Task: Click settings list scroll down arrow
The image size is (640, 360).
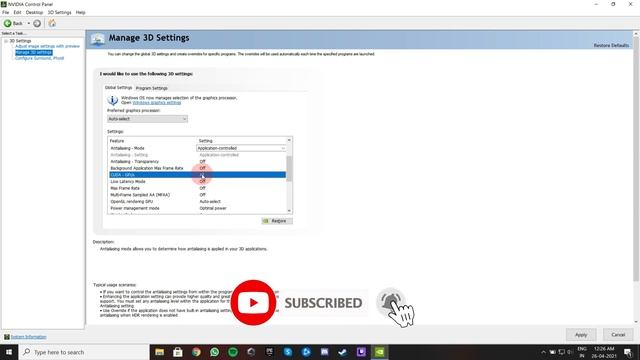Action: pyautogui.click(x=289, y=211)
